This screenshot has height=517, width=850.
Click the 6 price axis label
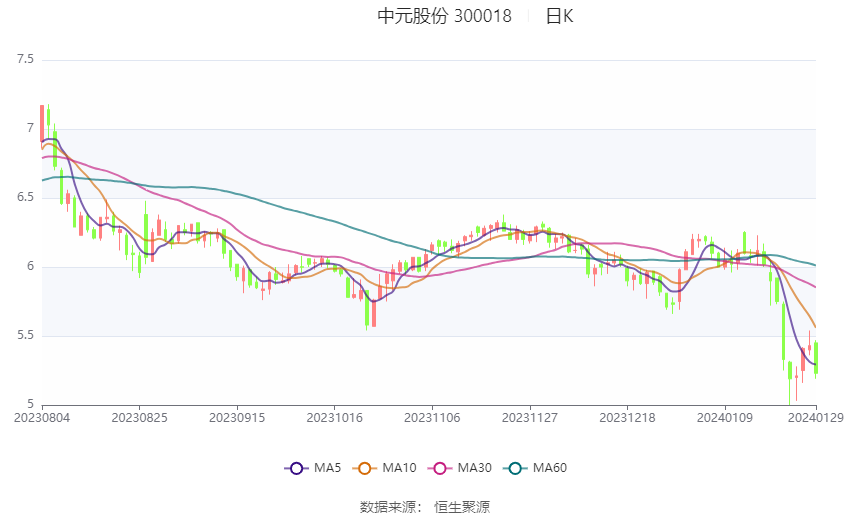click(x=30, y=266)
